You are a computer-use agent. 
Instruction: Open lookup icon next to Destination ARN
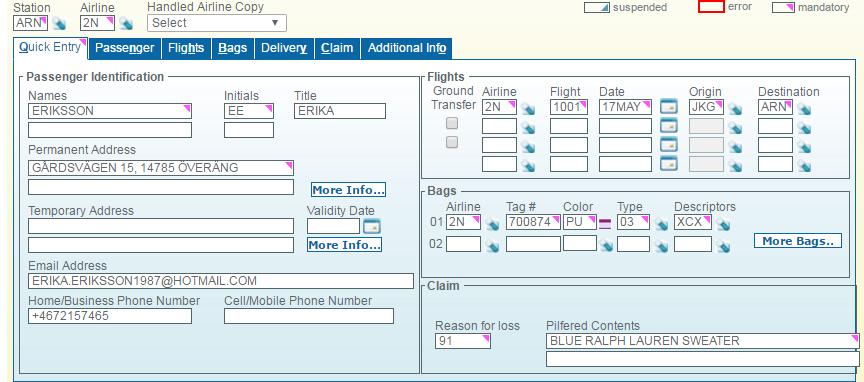click(x=804, y=109)
